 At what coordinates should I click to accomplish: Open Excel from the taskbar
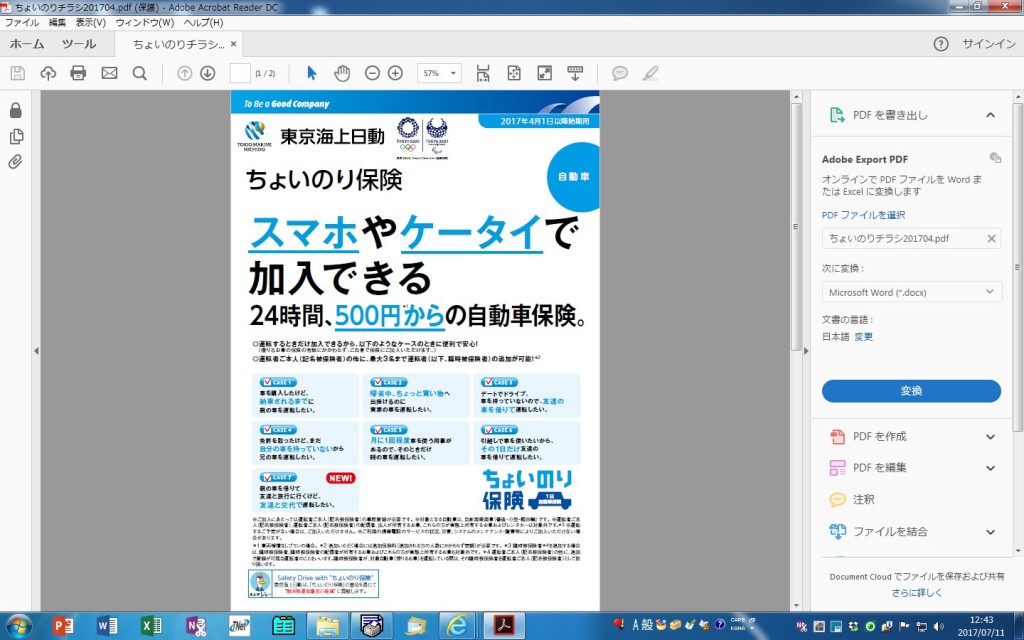[150, 626]
